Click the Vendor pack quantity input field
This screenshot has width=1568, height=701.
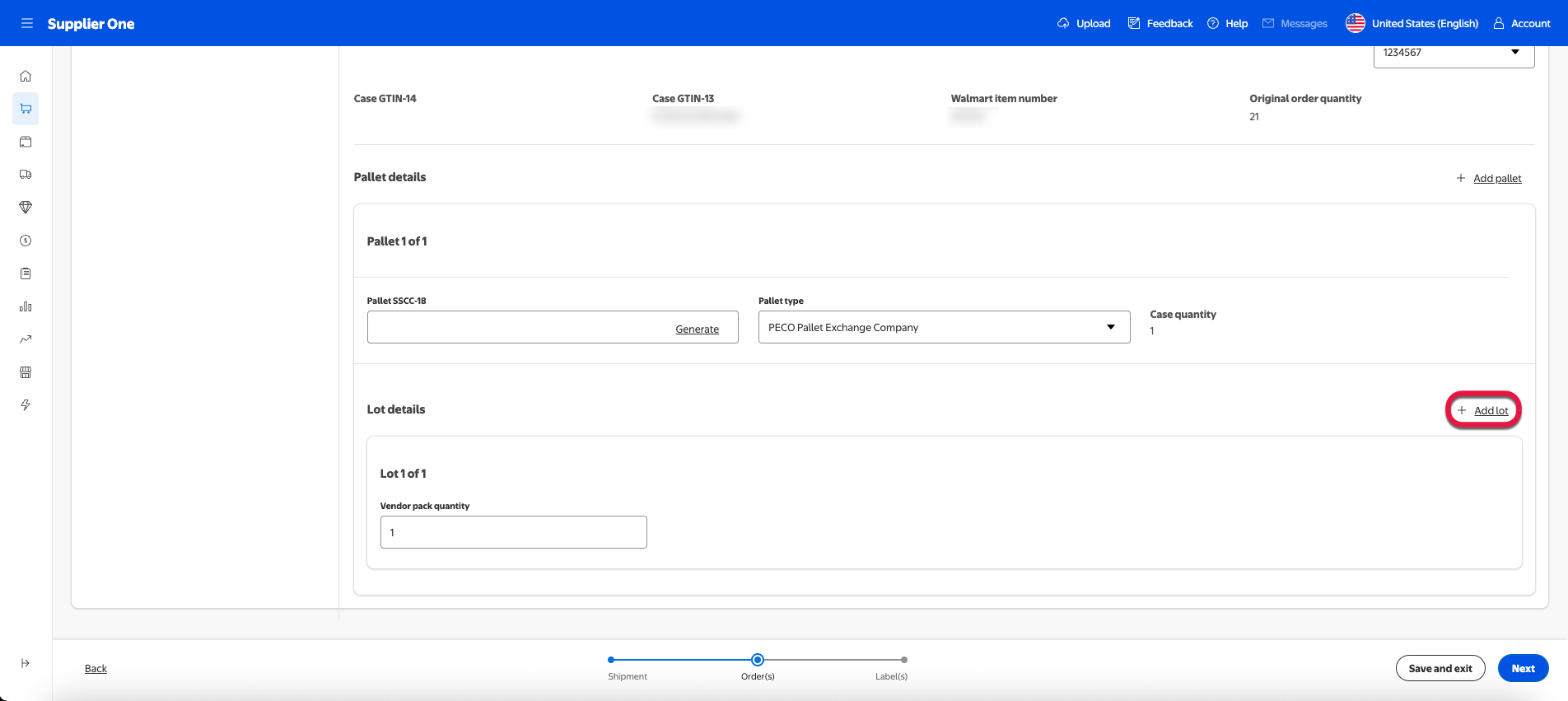pos(513,532)
